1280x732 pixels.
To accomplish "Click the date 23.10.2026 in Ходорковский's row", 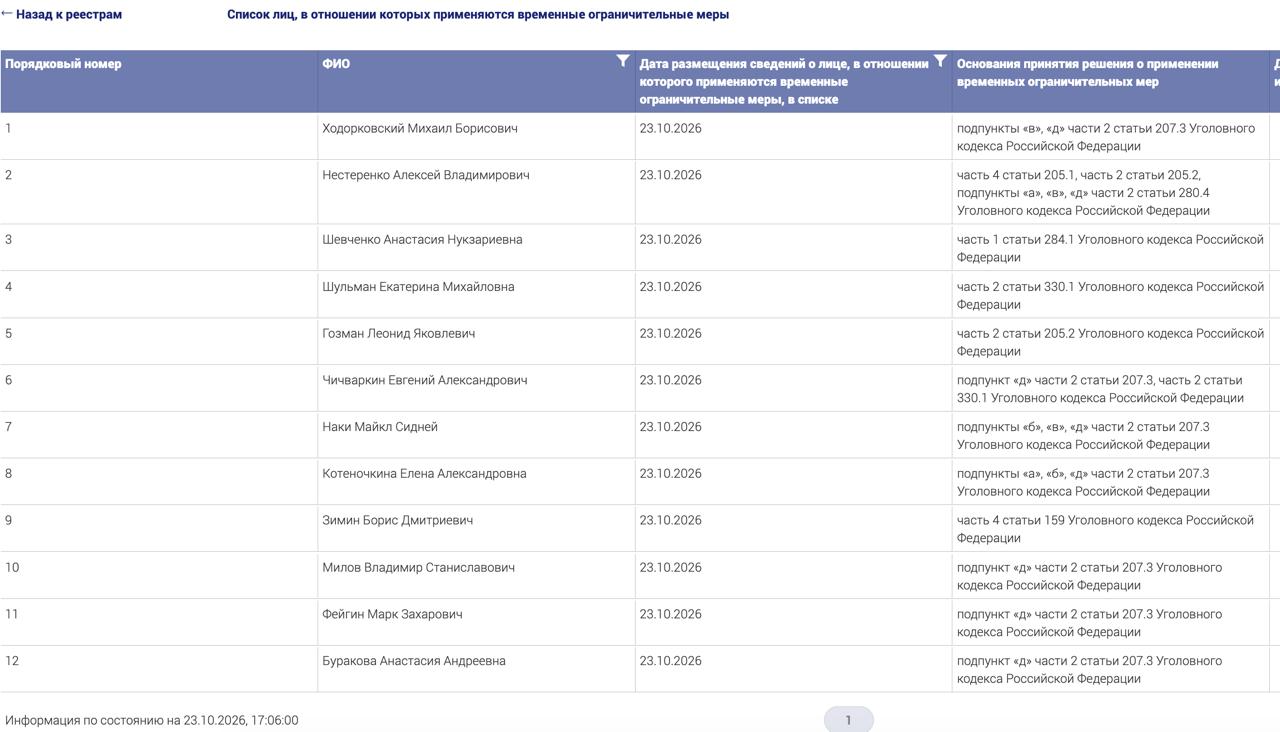I will pos(671,128).
